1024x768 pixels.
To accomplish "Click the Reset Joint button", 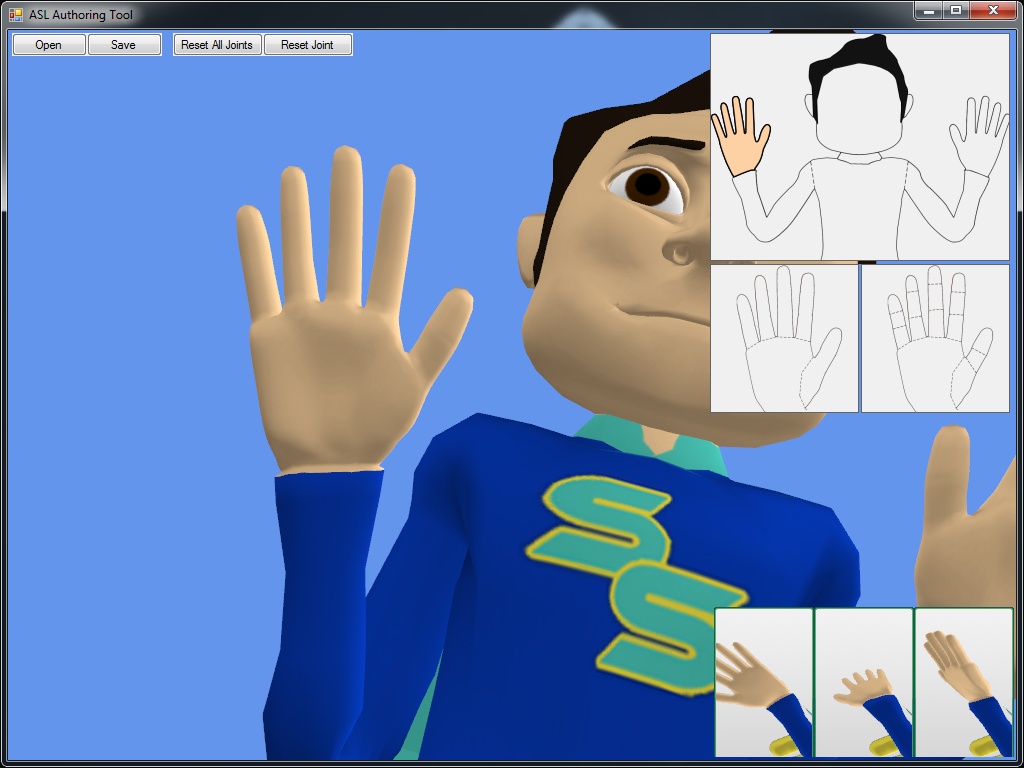I will 307,45.
